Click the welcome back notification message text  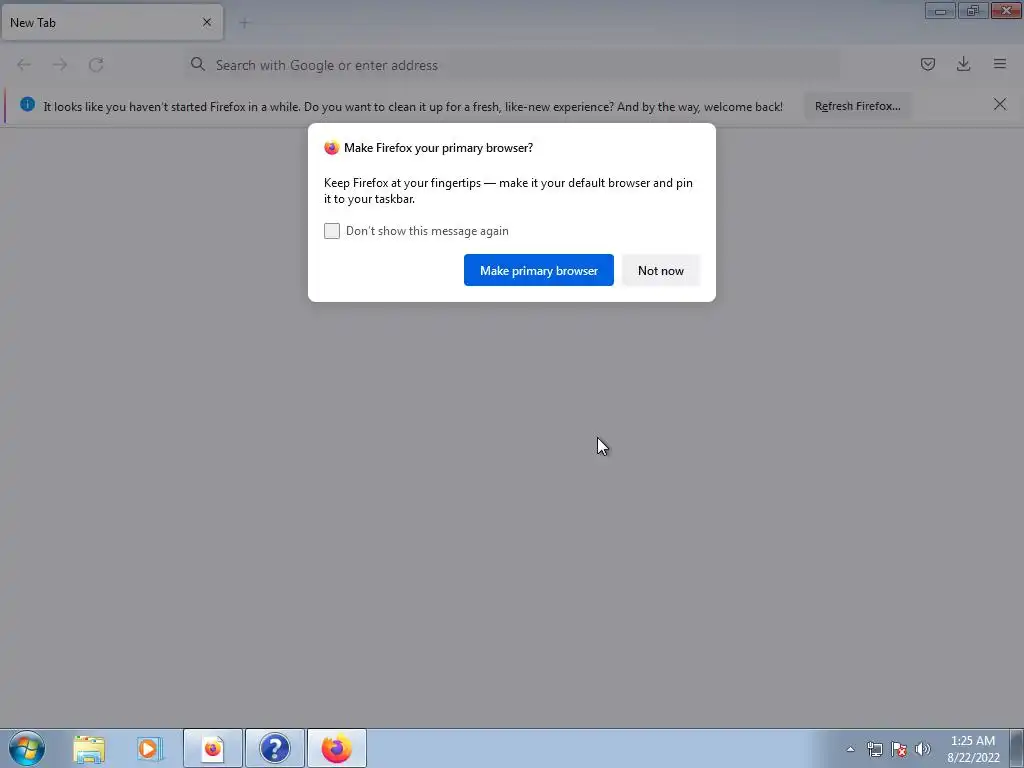(x=413, y=106)
